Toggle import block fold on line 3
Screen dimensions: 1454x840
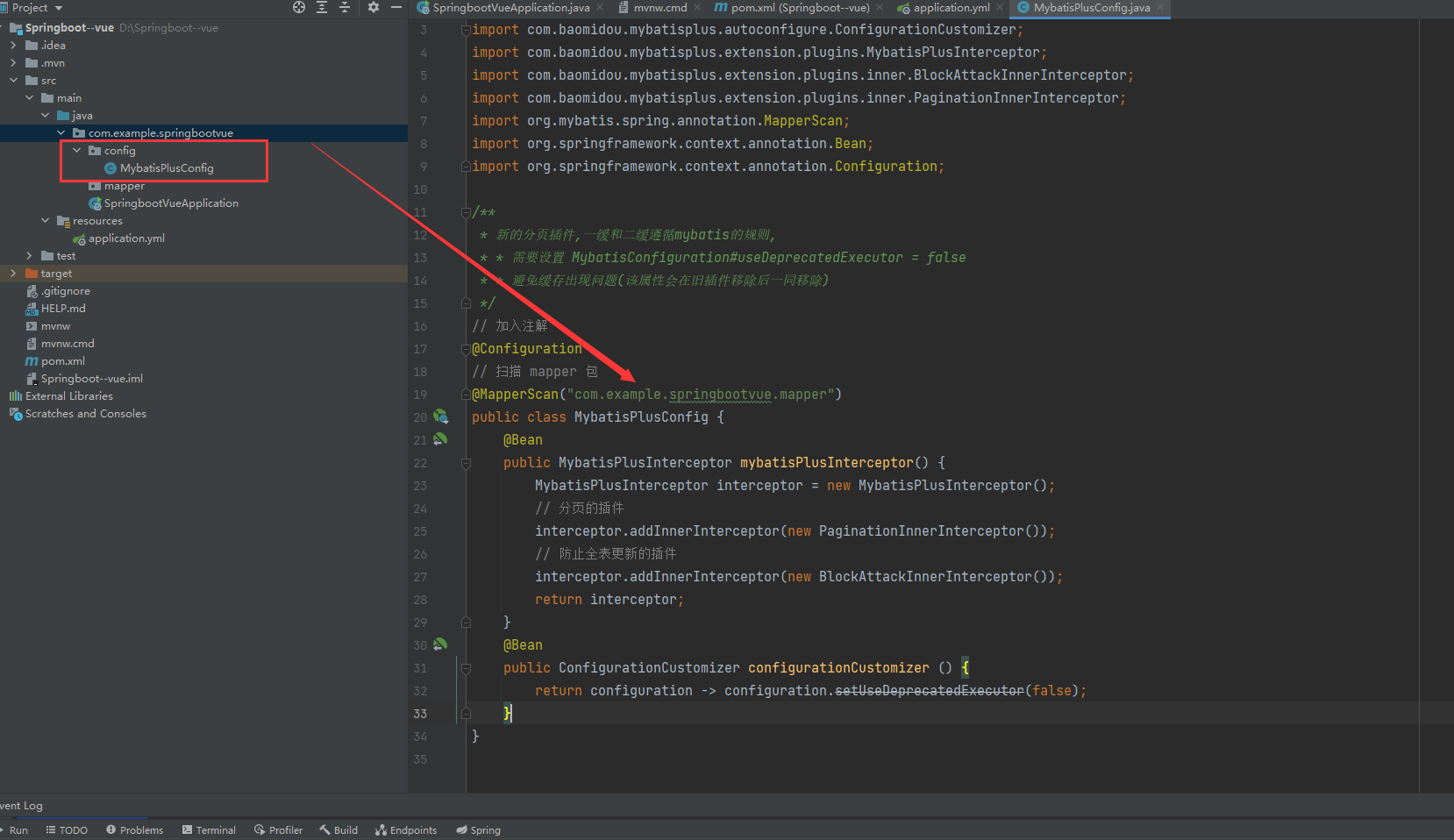tap(466, 30)
